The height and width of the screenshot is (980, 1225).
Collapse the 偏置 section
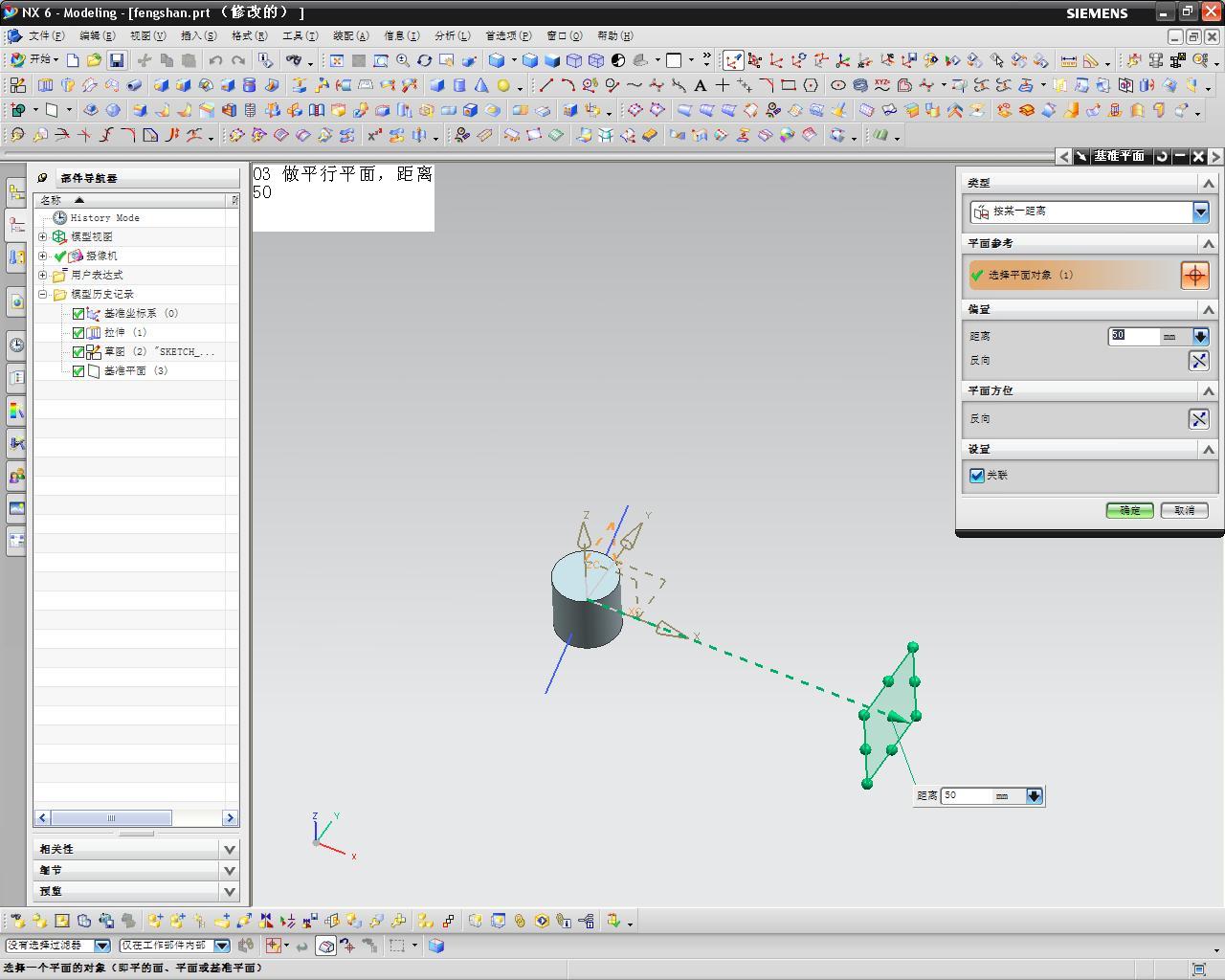pyautogui.click(x=1208, y=310)
